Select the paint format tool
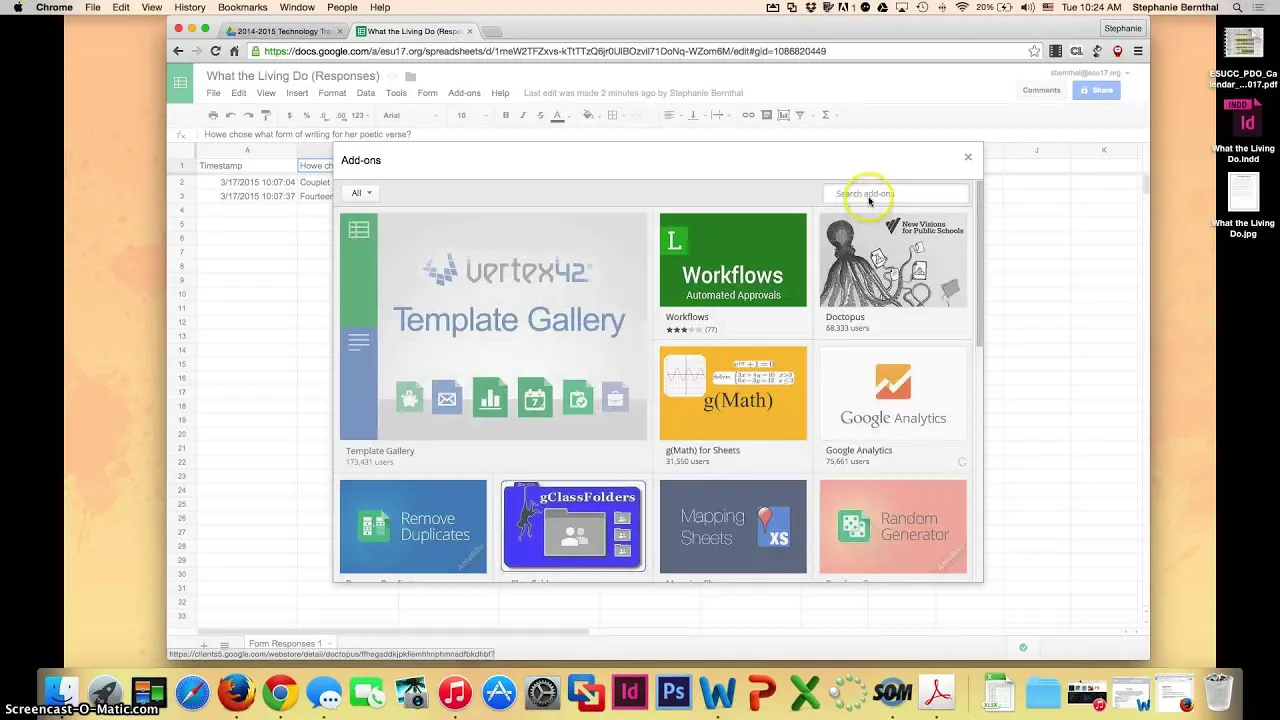1280x720 pixels. 266,115
